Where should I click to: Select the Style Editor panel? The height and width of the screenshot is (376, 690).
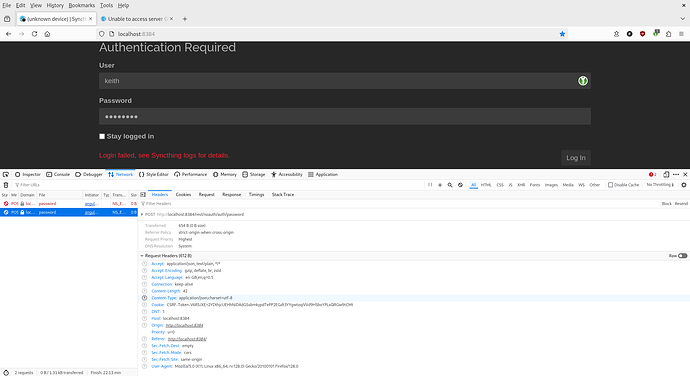point(154,174)
